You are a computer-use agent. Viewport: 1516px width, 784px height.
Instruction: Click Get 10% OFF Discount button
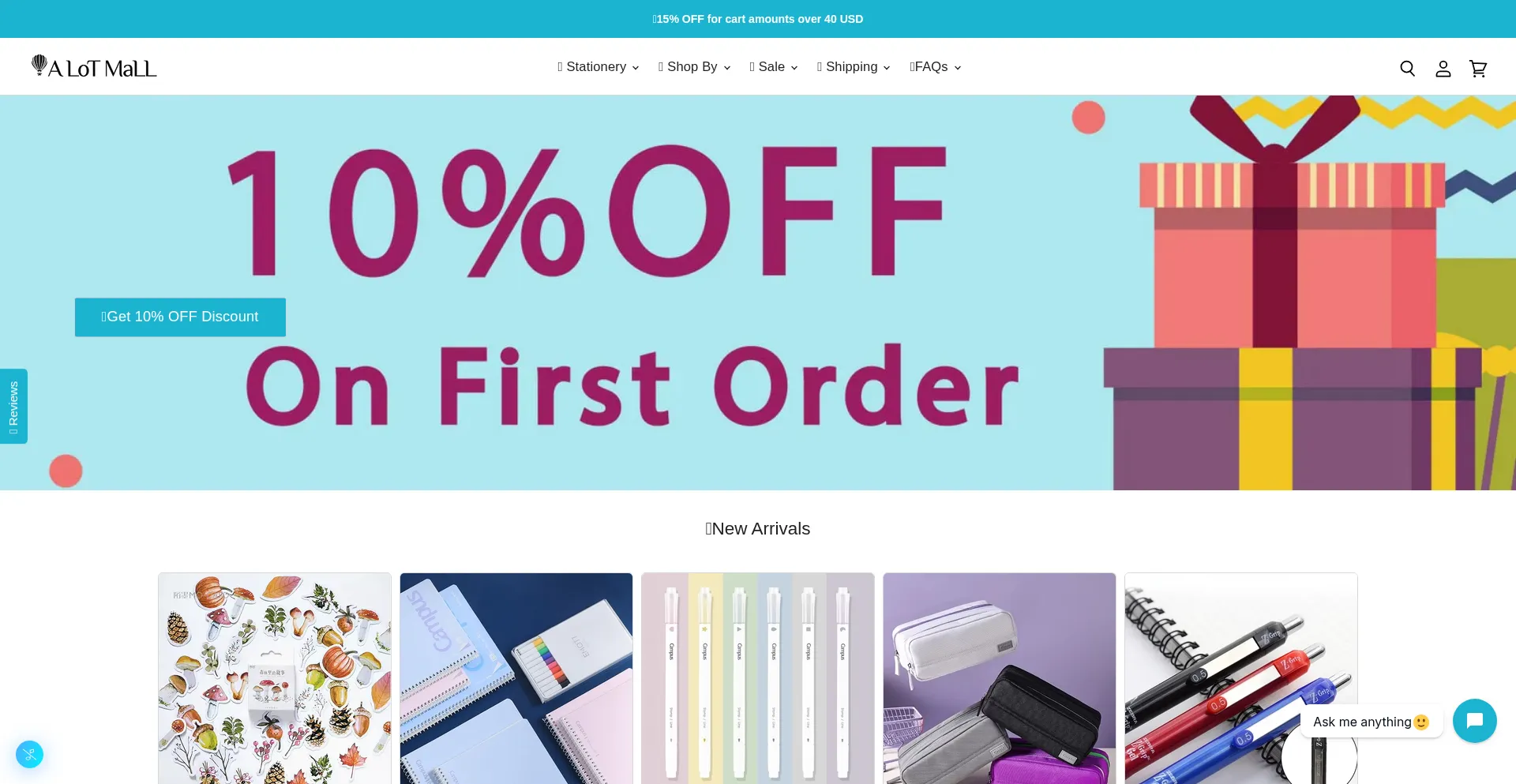point(180,317)
